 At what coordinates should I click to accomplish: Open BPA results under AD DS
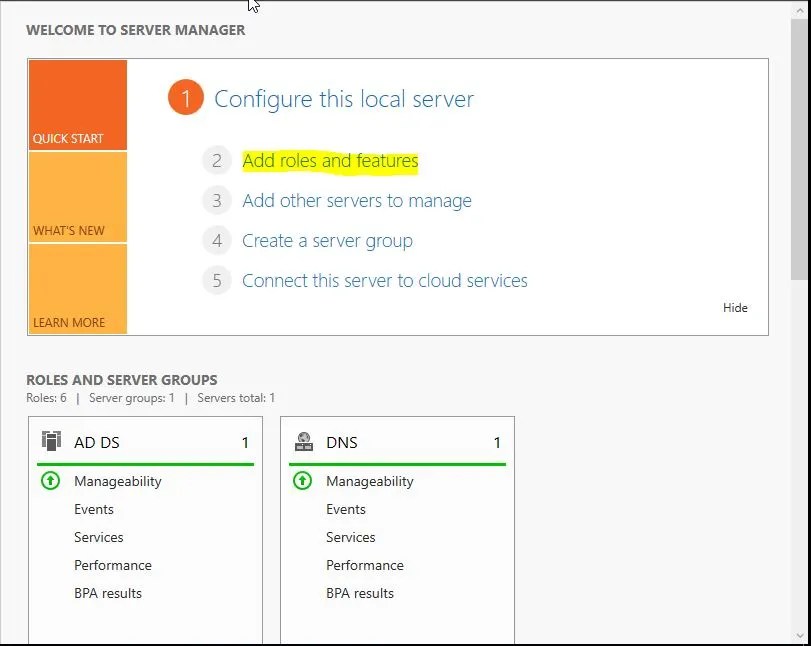[108, 593]
